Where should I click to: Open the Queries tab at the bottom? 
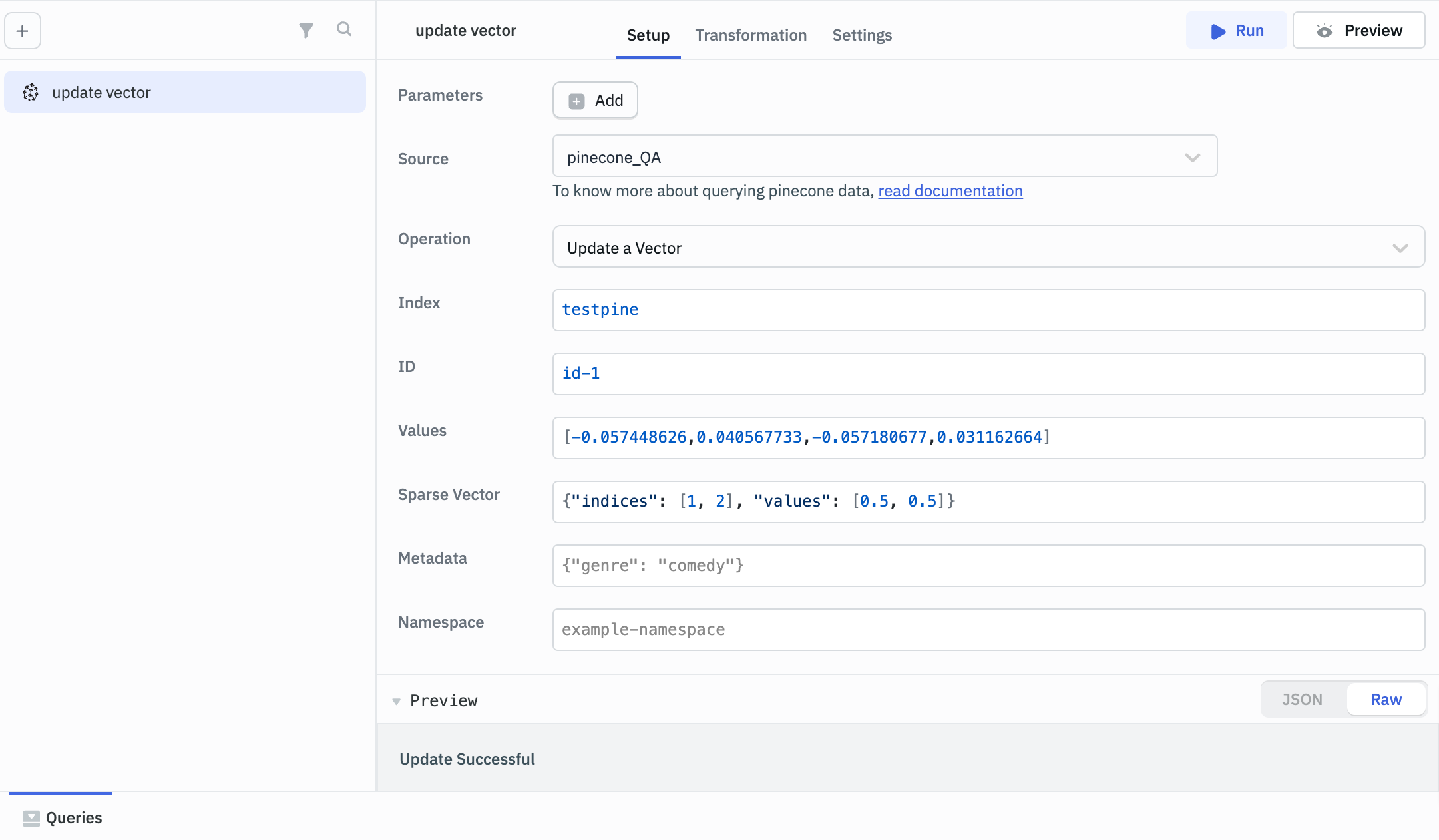61,818
